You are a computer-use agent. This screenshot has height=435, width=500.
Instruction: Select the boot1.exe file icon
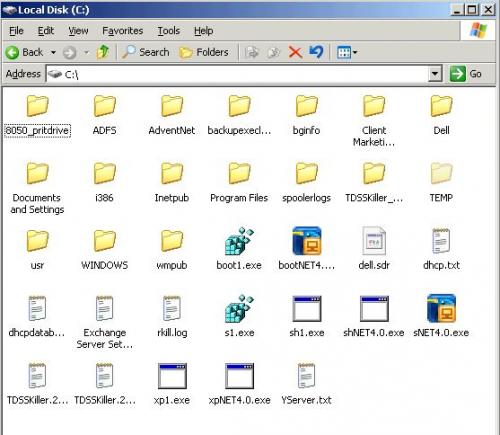239,241
